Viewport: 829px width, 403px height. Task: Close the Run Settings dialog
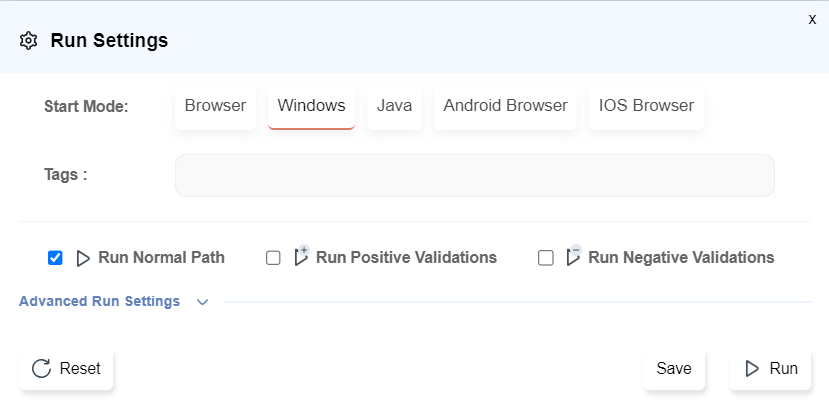coord(812,19)
